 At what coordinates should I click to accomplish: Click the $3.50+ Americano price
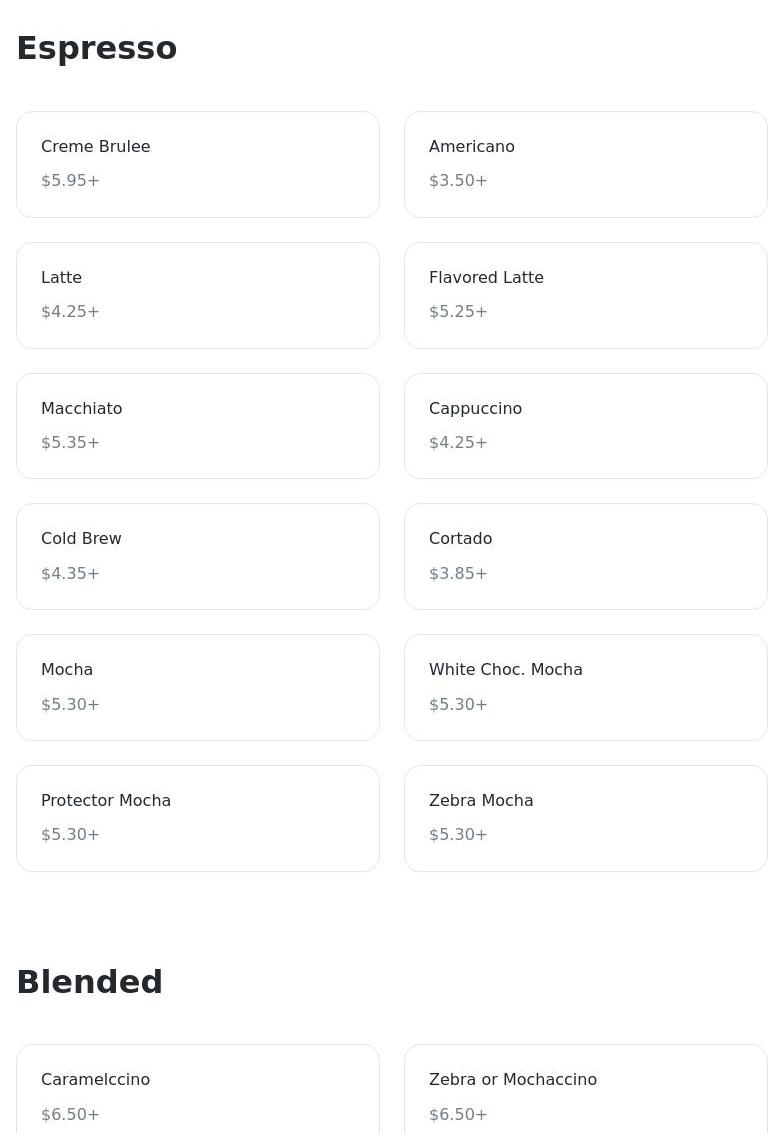click(x=458, y=181)
